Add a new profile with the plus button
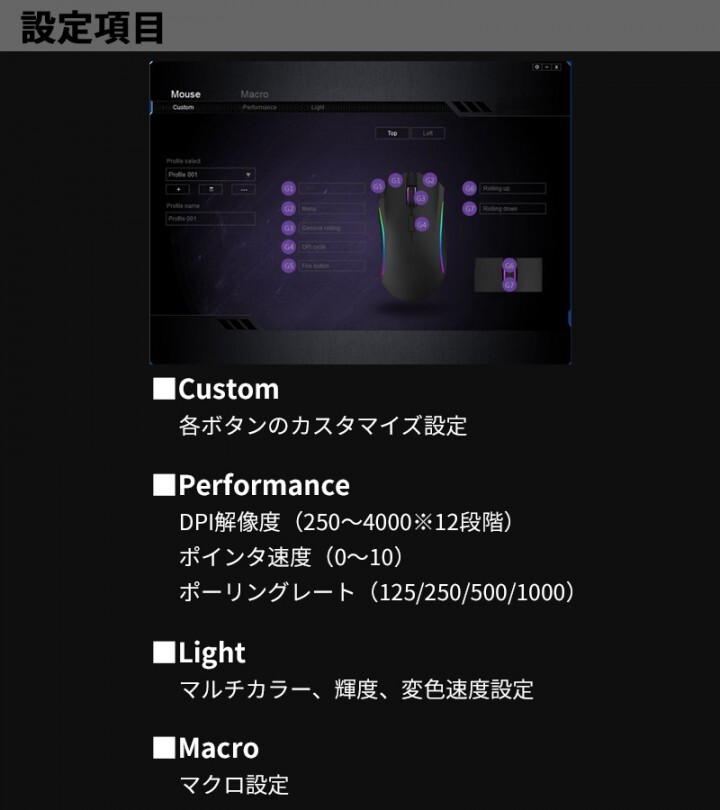The height and width of the screenshot is (810, 720). coord(178,190)
